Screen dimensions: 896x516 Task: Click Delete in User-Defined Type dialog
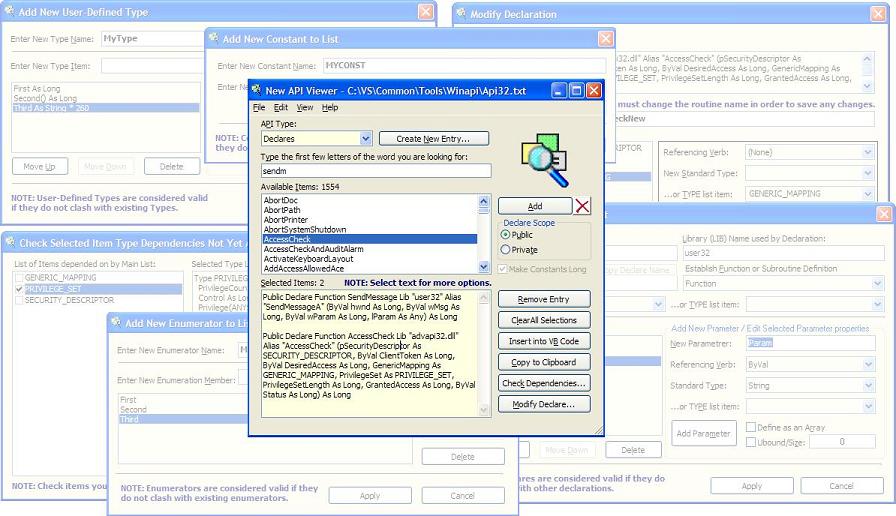[171, 166]
